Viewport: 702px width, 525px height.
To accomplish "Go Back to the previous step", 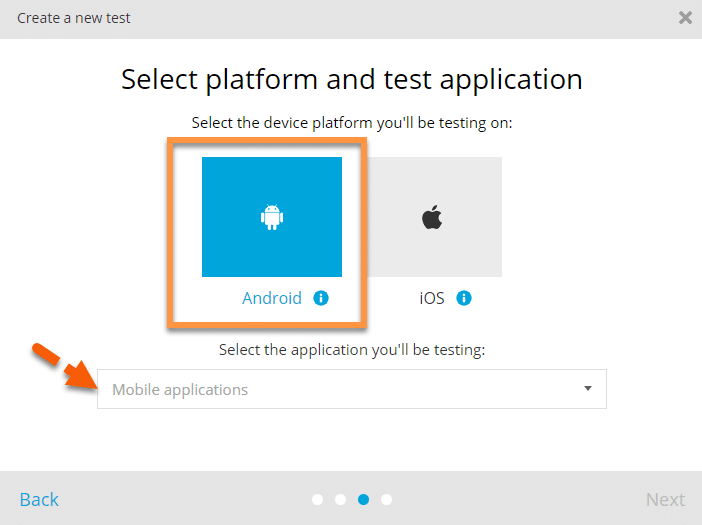I will pyautogui.click(x=39, y=499).
